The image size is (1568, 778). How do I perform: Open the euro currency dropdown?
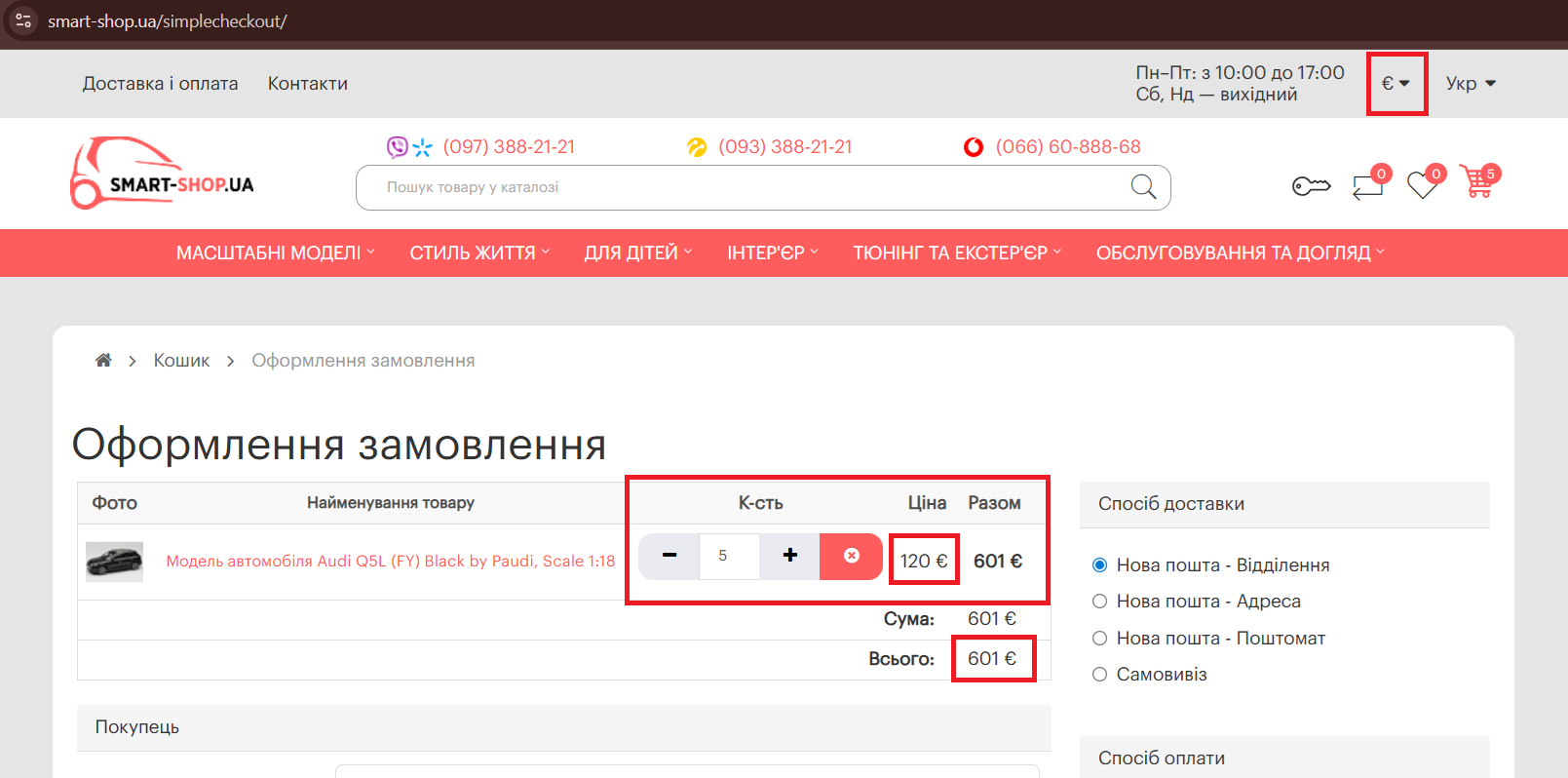point(1396,84)
